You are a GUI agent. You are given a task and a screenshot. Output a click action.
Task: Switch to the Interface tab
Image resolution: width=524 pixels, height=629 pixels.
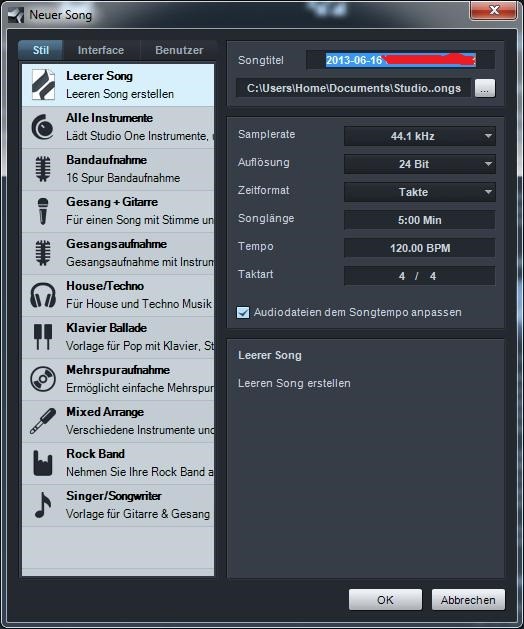[x=101, y=50]
